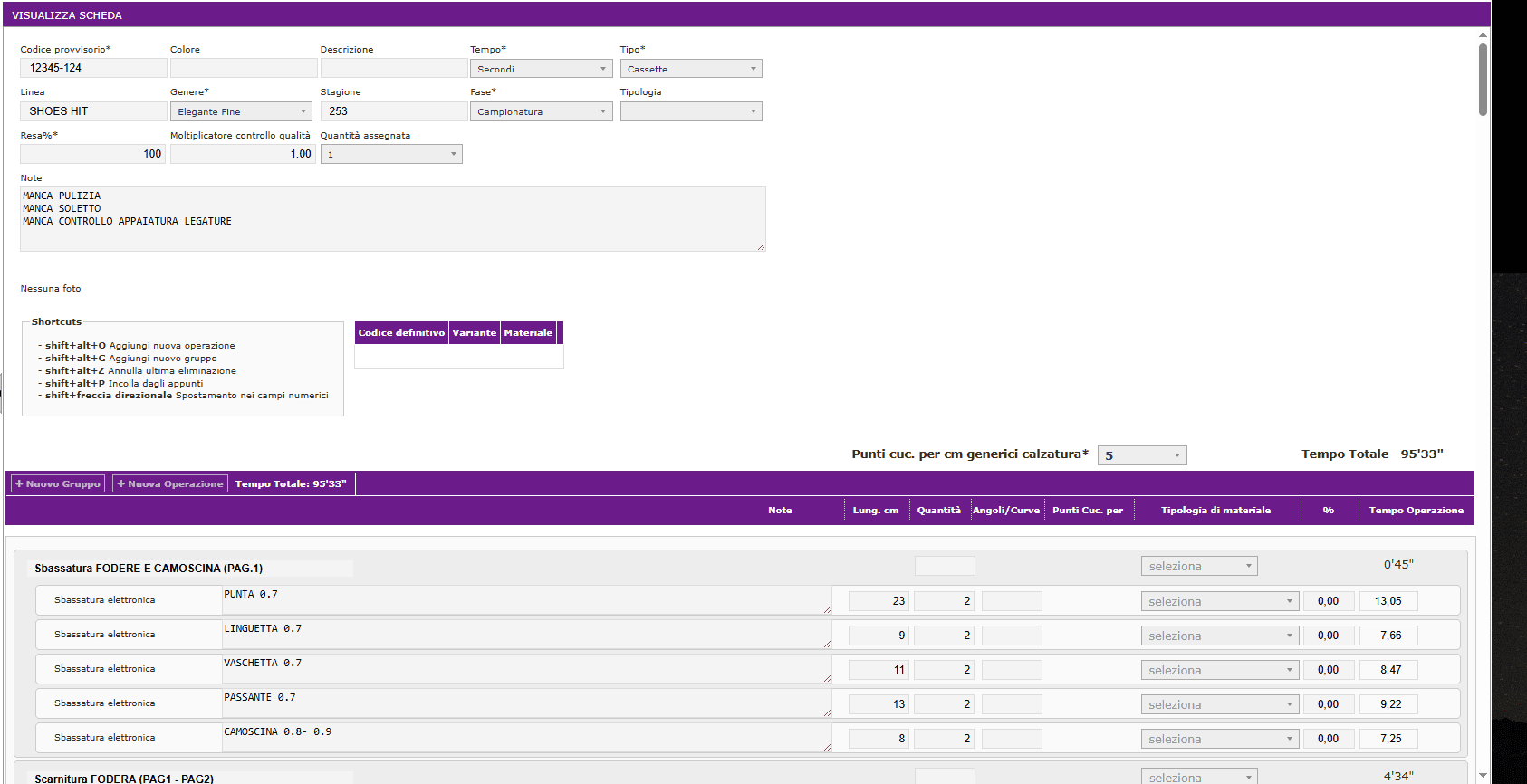Open the Fase dropdown showing Campionatura
1527x784 pixels.
(x=541, y=111)
